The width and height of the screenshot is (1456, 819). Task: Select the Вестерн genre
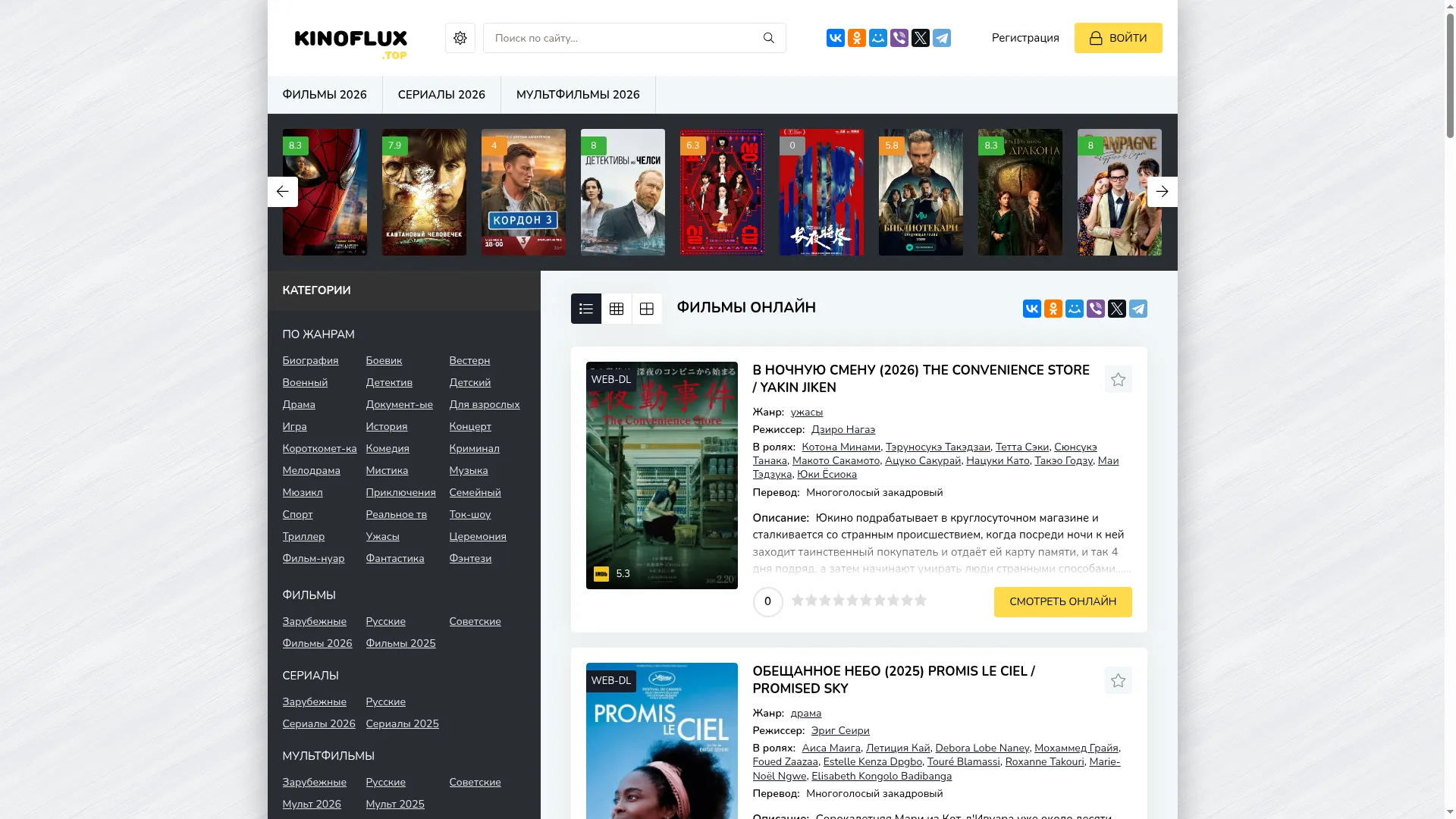(469, 361)
